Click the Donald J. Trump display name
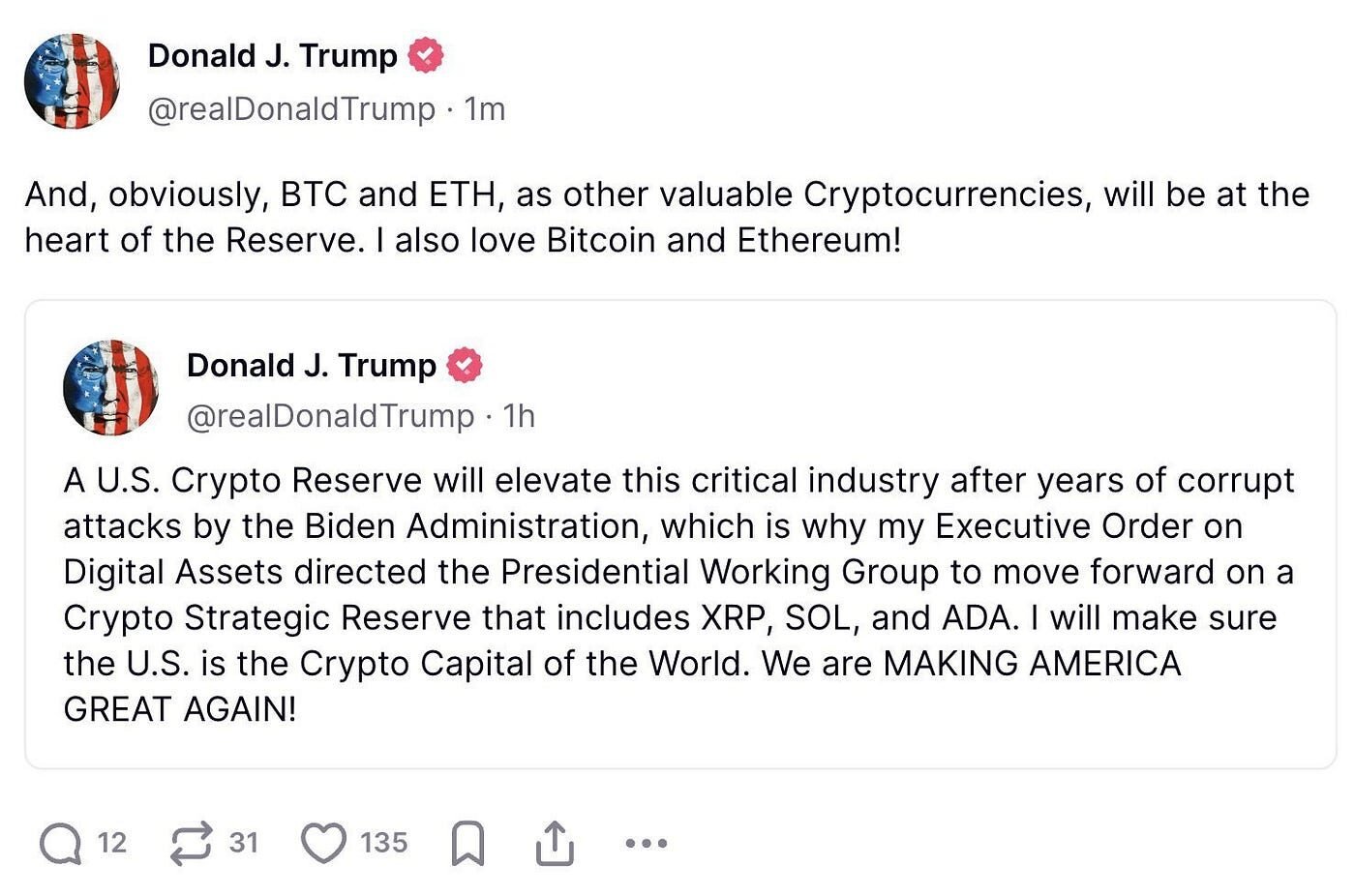This screenshot has height=896, width=1355. (271, 55)
